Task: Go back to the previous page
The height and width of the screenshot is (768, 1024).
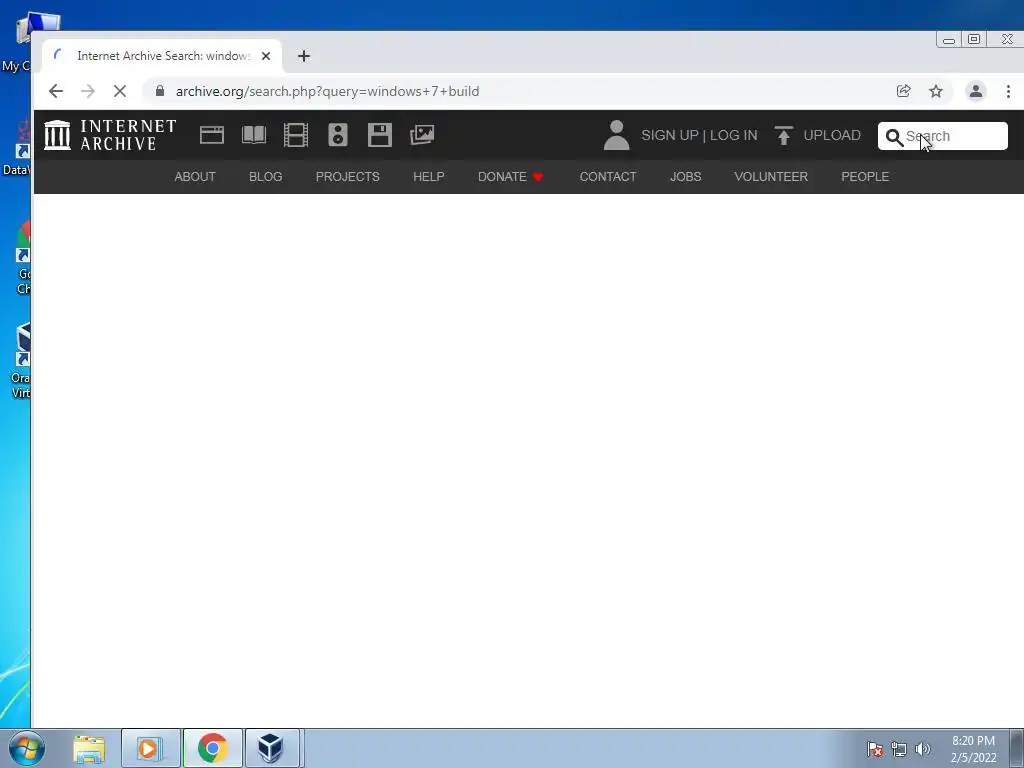Action: click(56, 91)
